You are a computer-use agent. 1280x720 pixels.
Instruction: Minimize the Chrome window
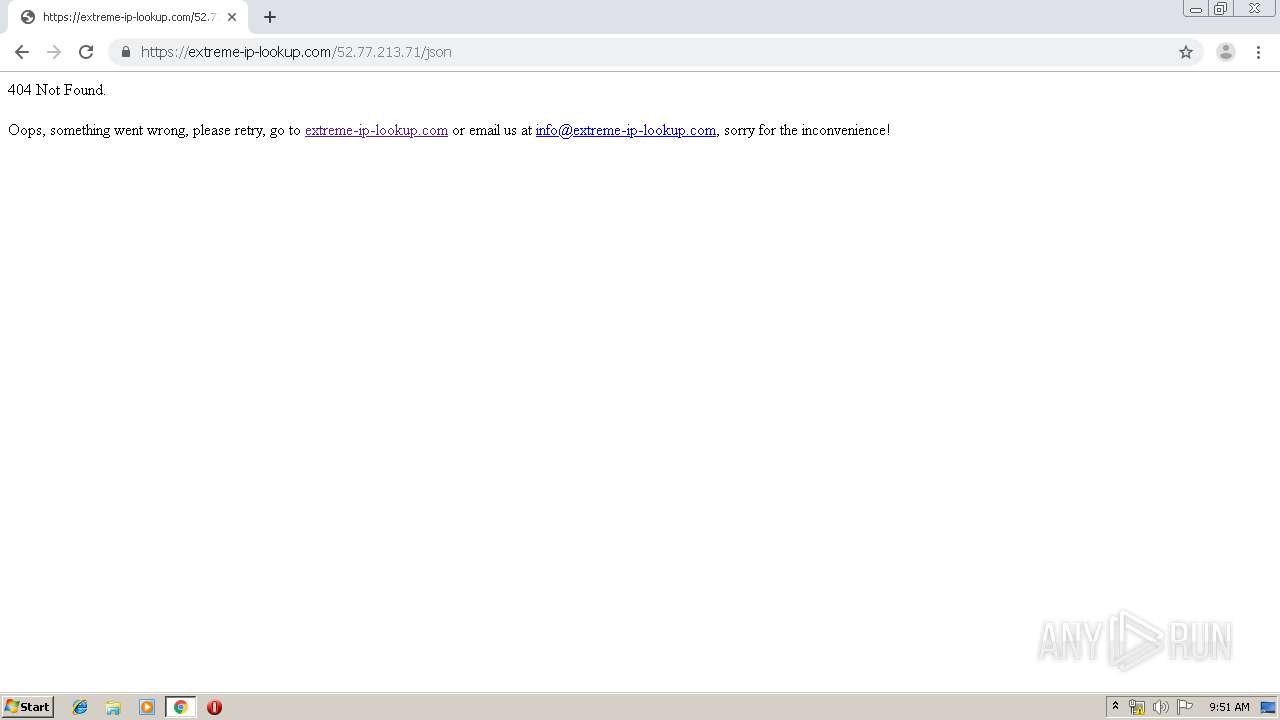point(1196,9)
